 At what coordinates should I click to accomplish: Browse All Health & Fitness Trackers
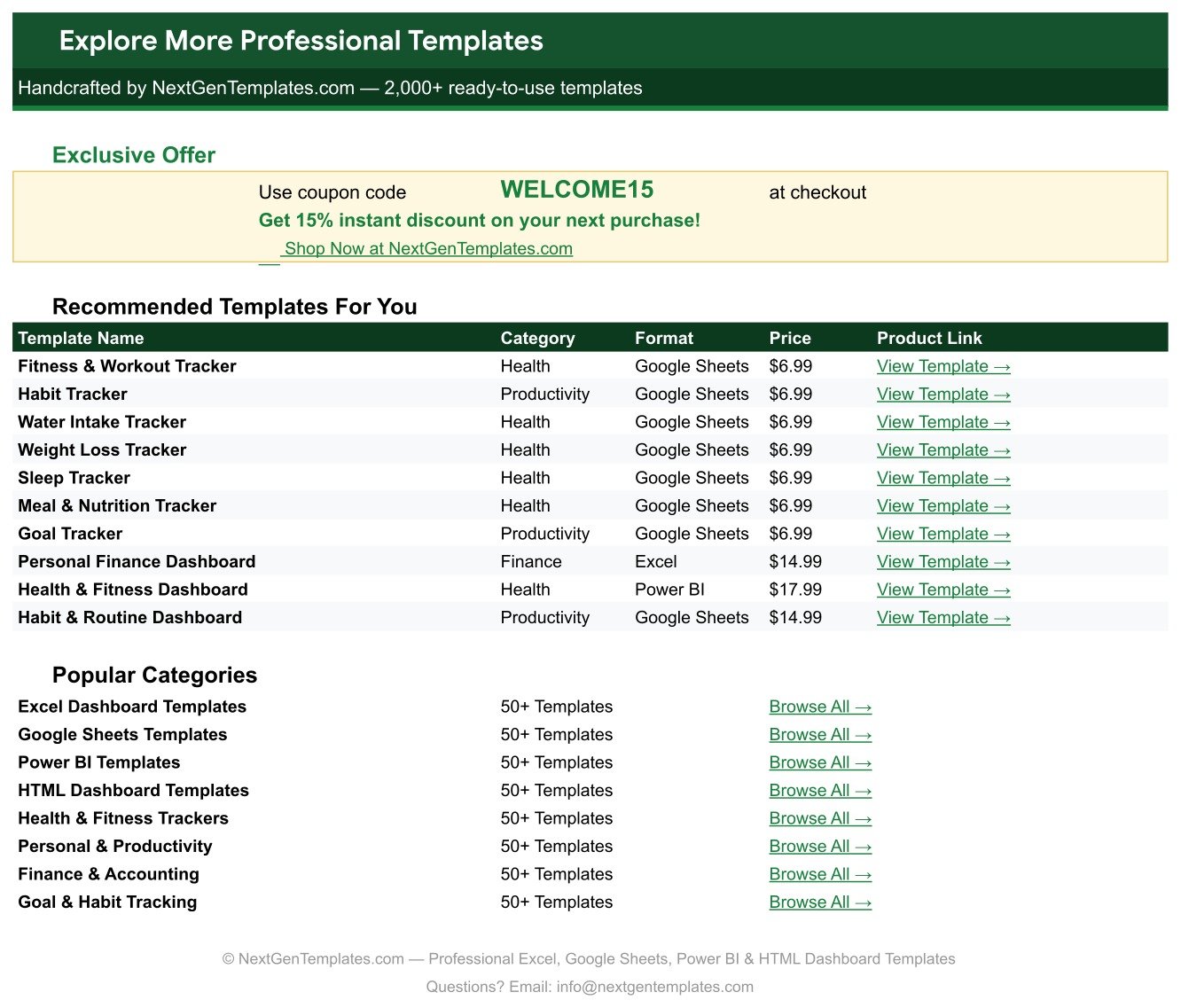pyautogui.click(x=820, y=818)
